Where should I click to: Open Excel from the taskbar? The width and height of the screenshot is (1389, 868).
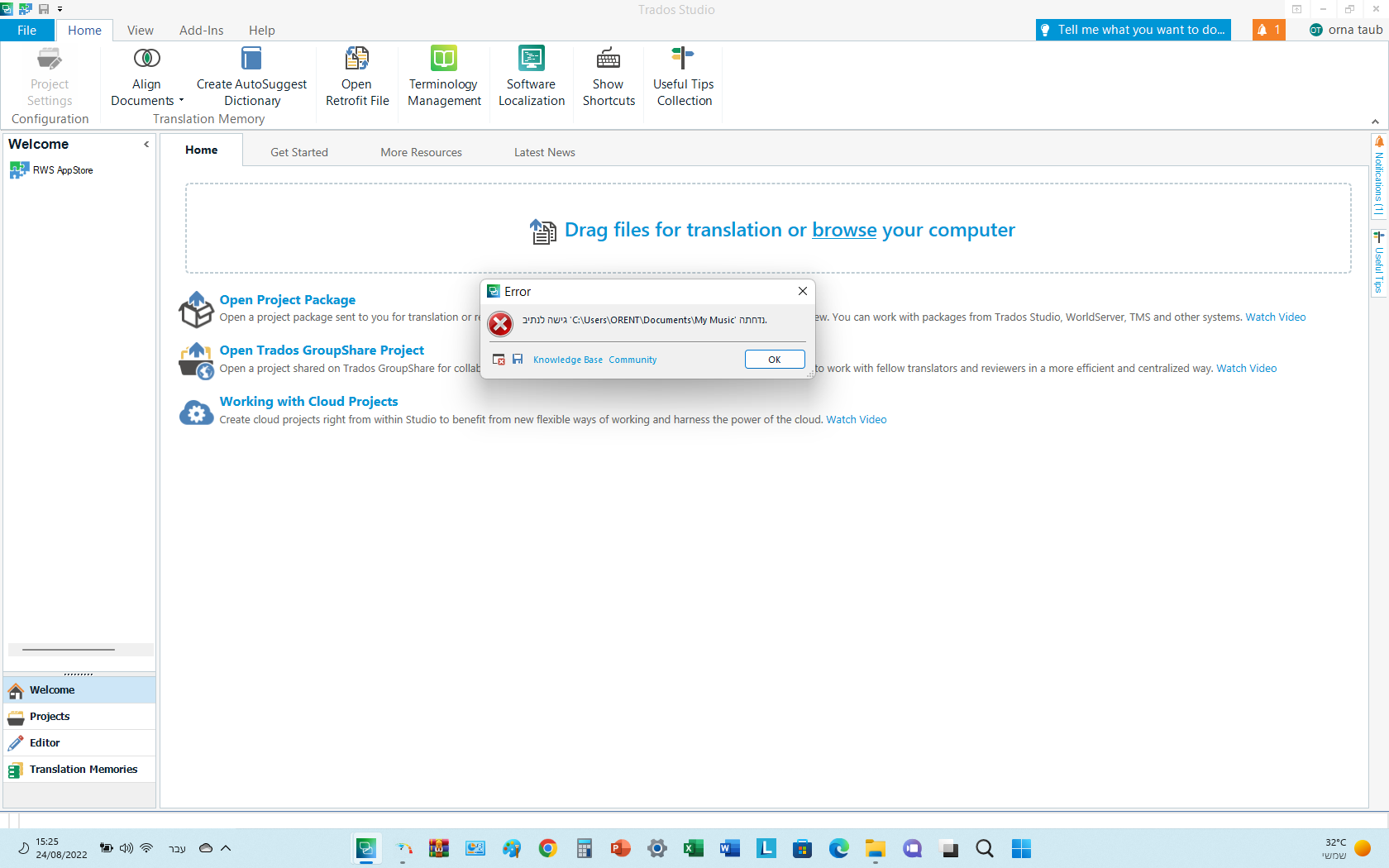[693, 848]
